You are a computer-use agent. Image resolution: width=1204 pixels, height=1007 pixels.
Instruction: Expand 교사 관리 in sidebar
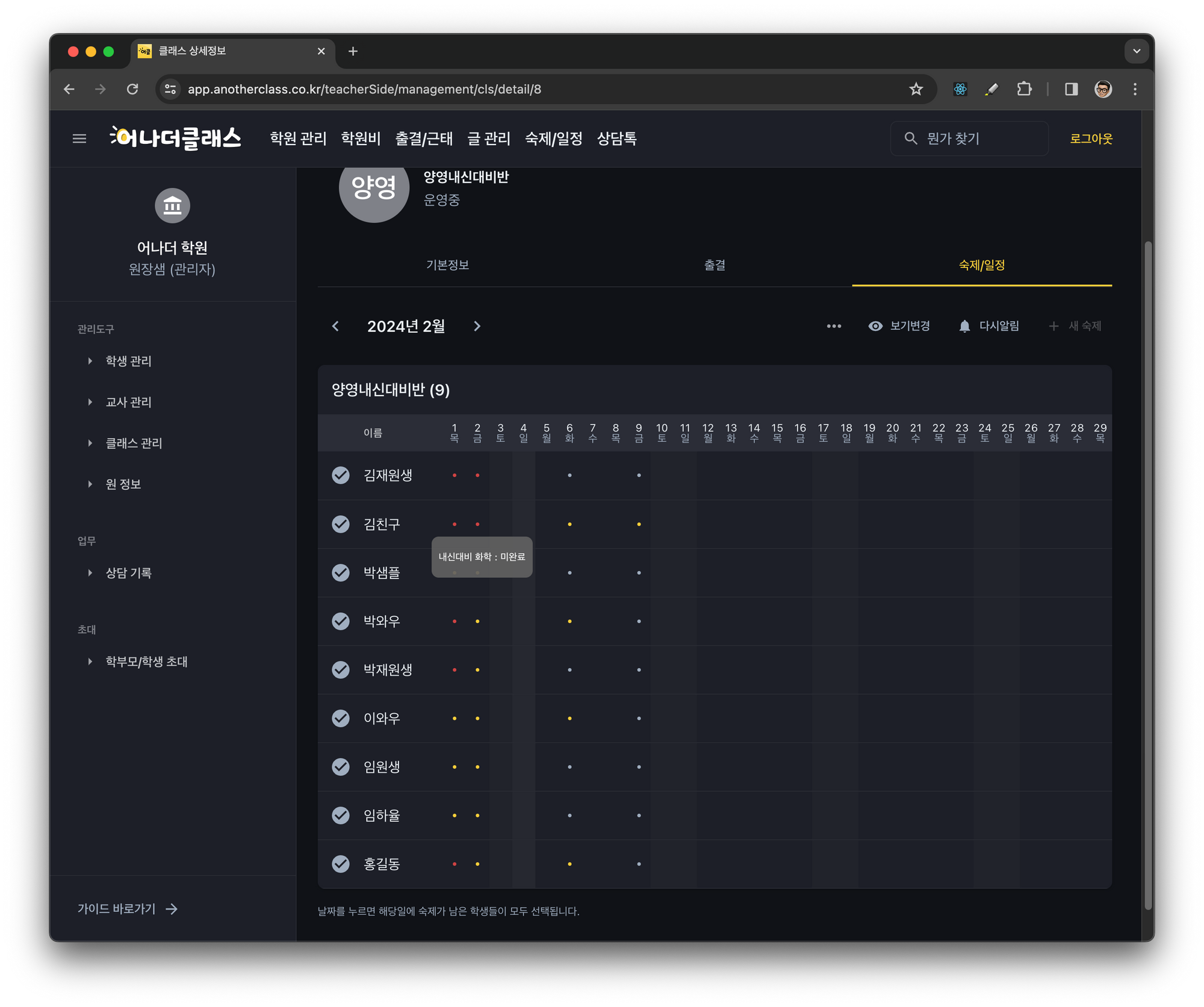coord(120,402)
